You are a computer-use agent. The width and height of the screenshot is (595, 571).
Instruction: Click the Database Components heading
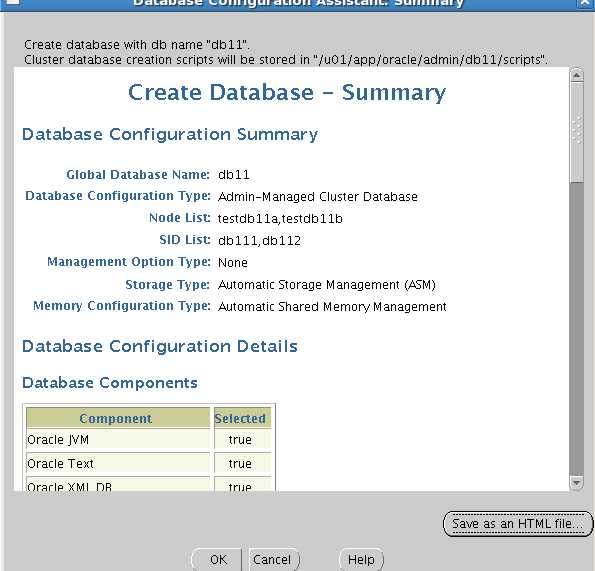pyautogui.click(x=110, y=383)
